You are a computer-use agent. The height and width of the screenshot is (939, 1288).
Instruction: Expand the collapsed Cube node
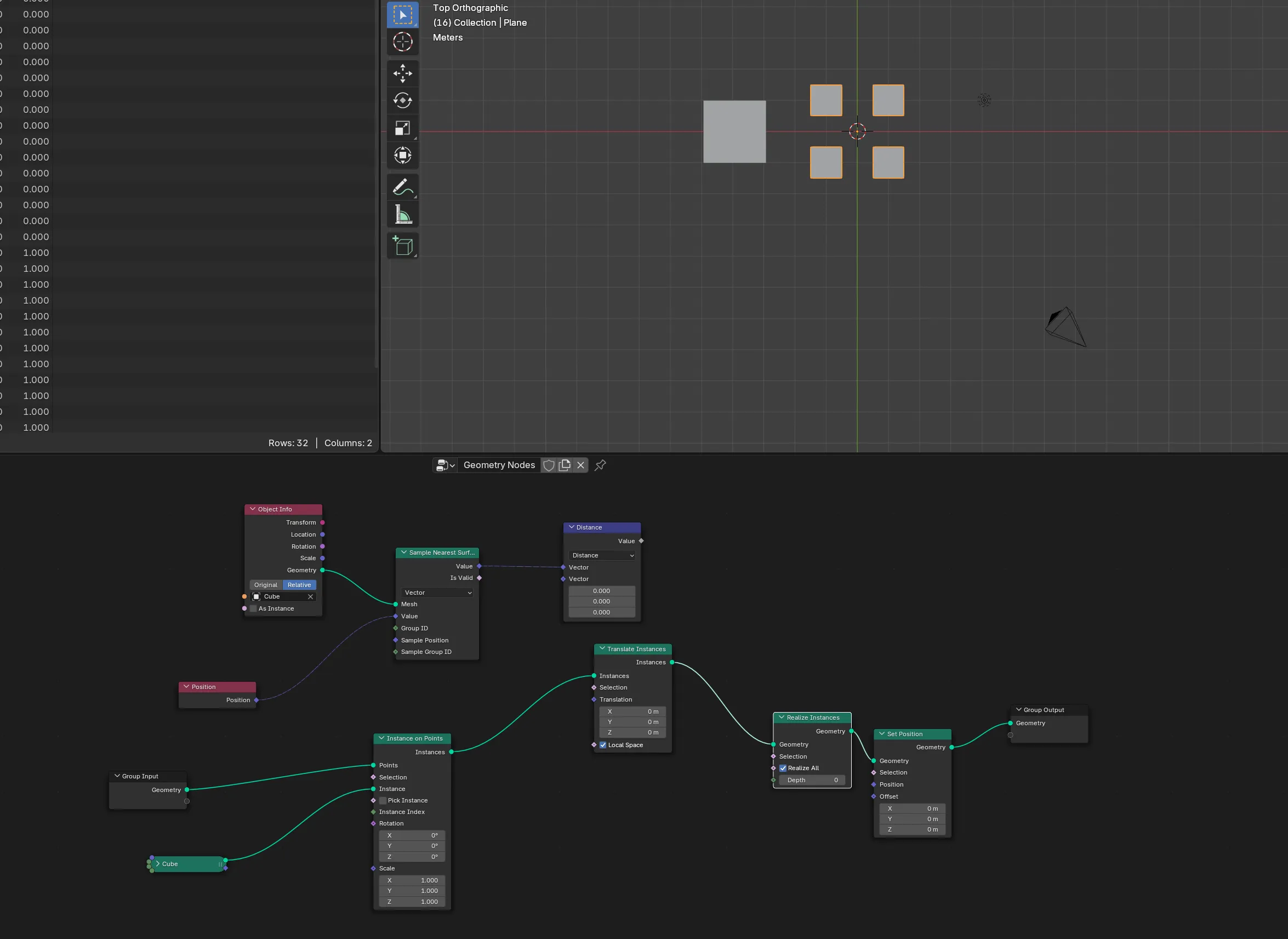pyautogui.click(x=157, y=864)
